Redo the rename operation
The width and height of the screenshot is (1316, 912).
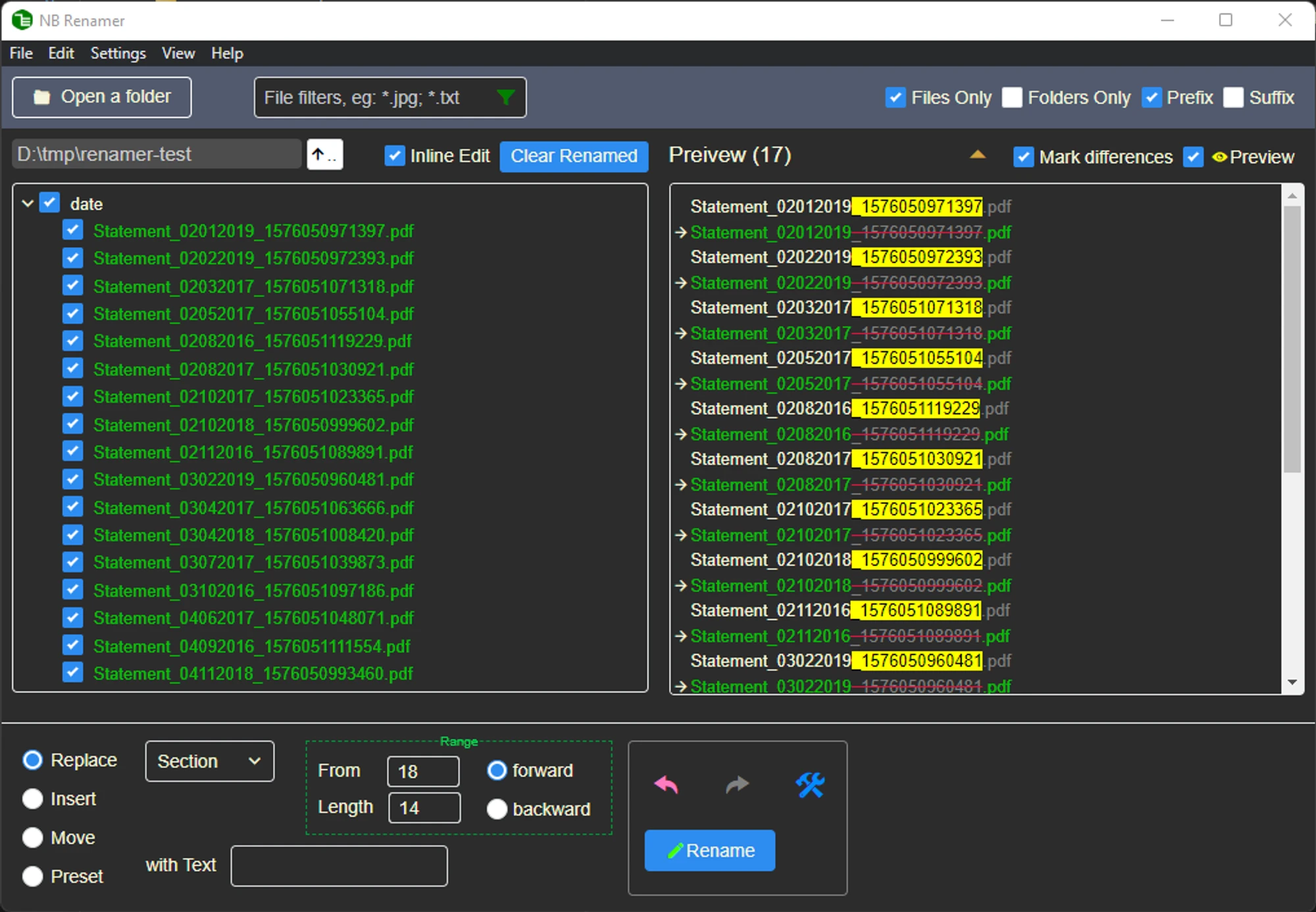pos(737,784)
